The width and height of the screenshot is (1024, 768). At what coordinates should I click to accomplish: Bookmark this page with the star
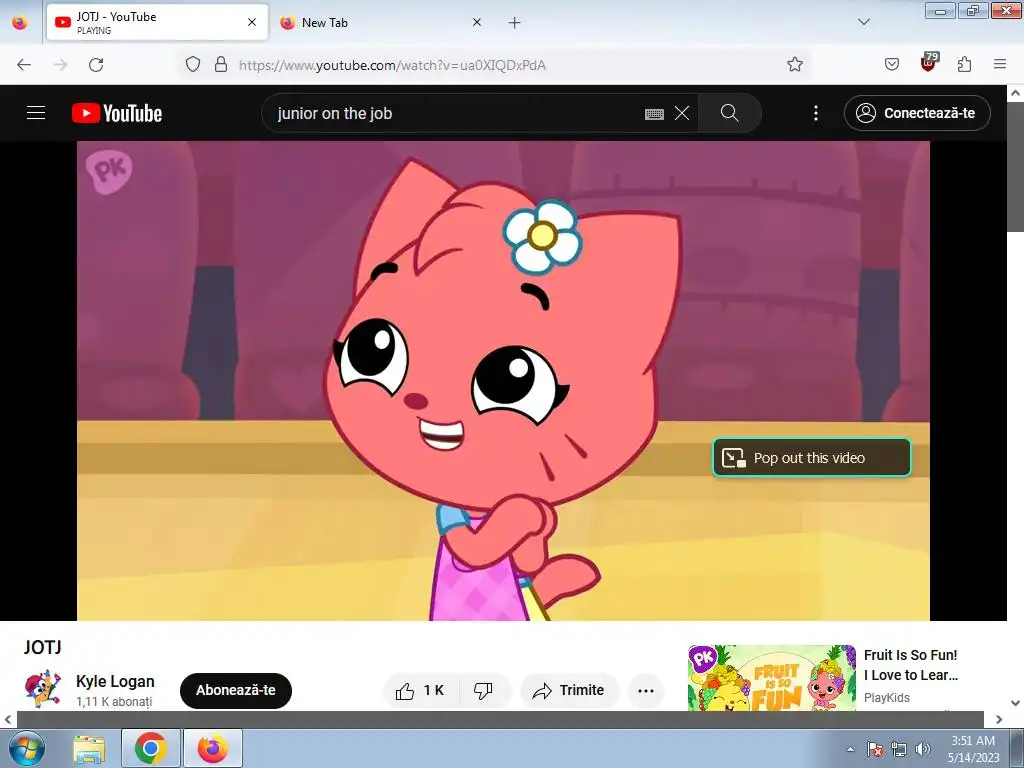tap(795, 64)
